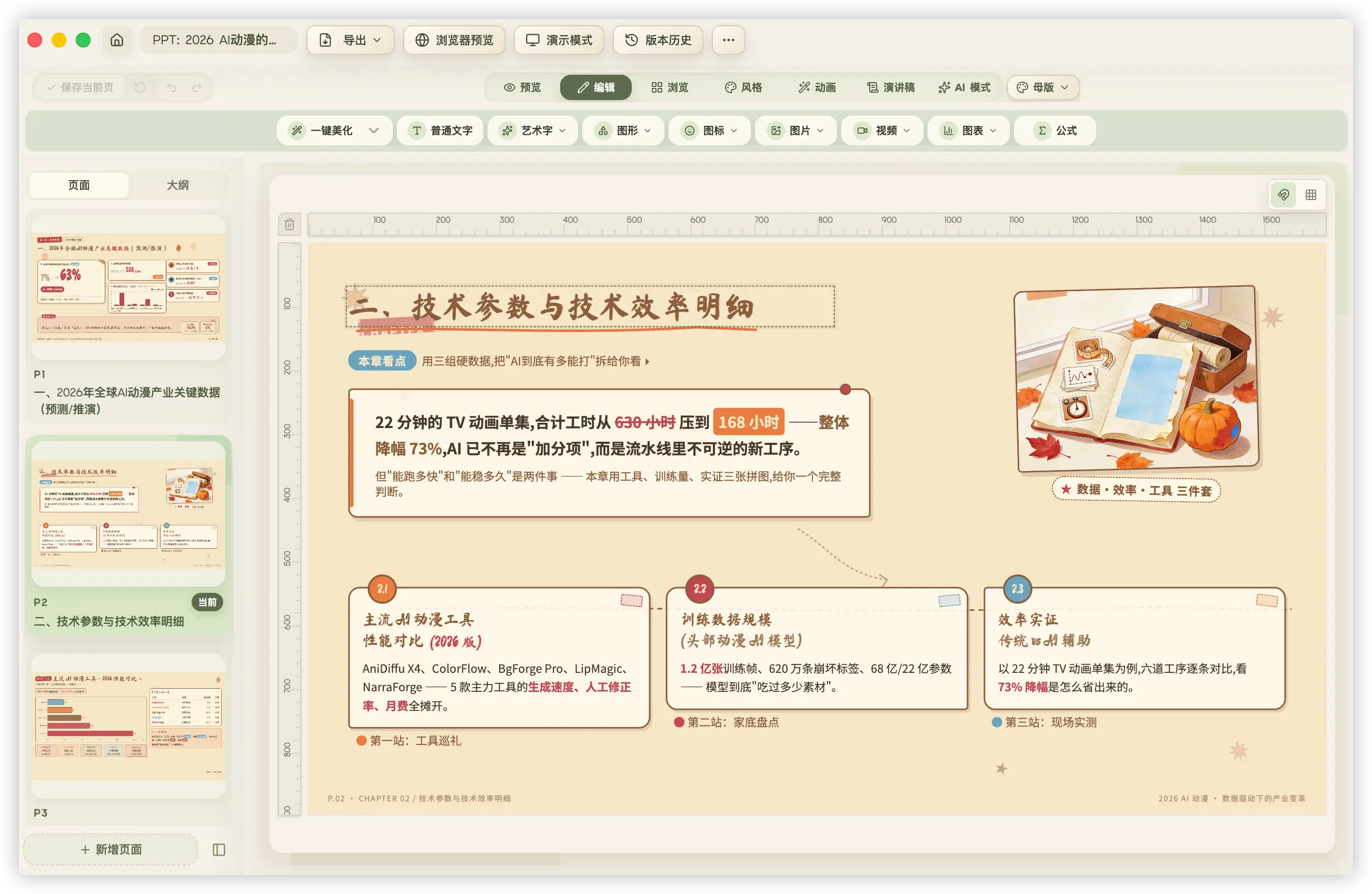Expand the 母版 master dropdown
This screenshot has height=894, width=1372.
pyautogui.click(x=1043, y=87)
